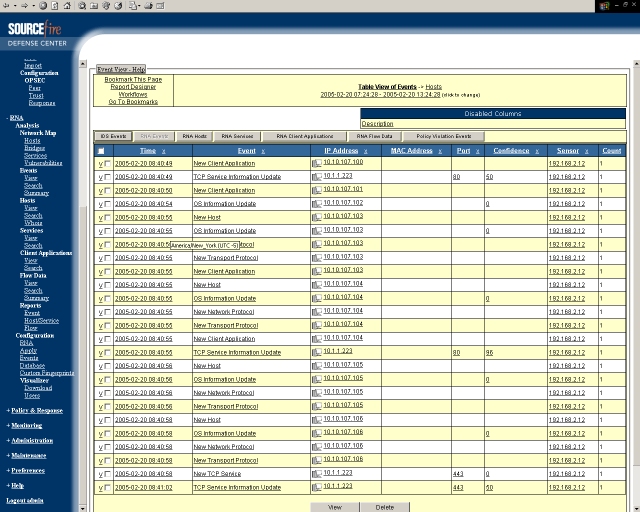Click the Bookmark This Page link
640x512 pixels.
point(133,80)
